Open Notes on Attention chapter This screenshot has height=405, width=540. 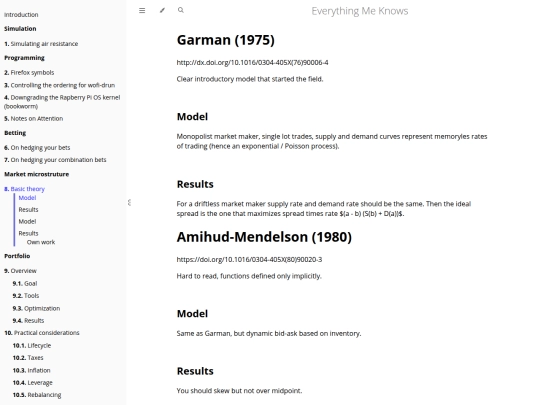(x=33, y=119)
